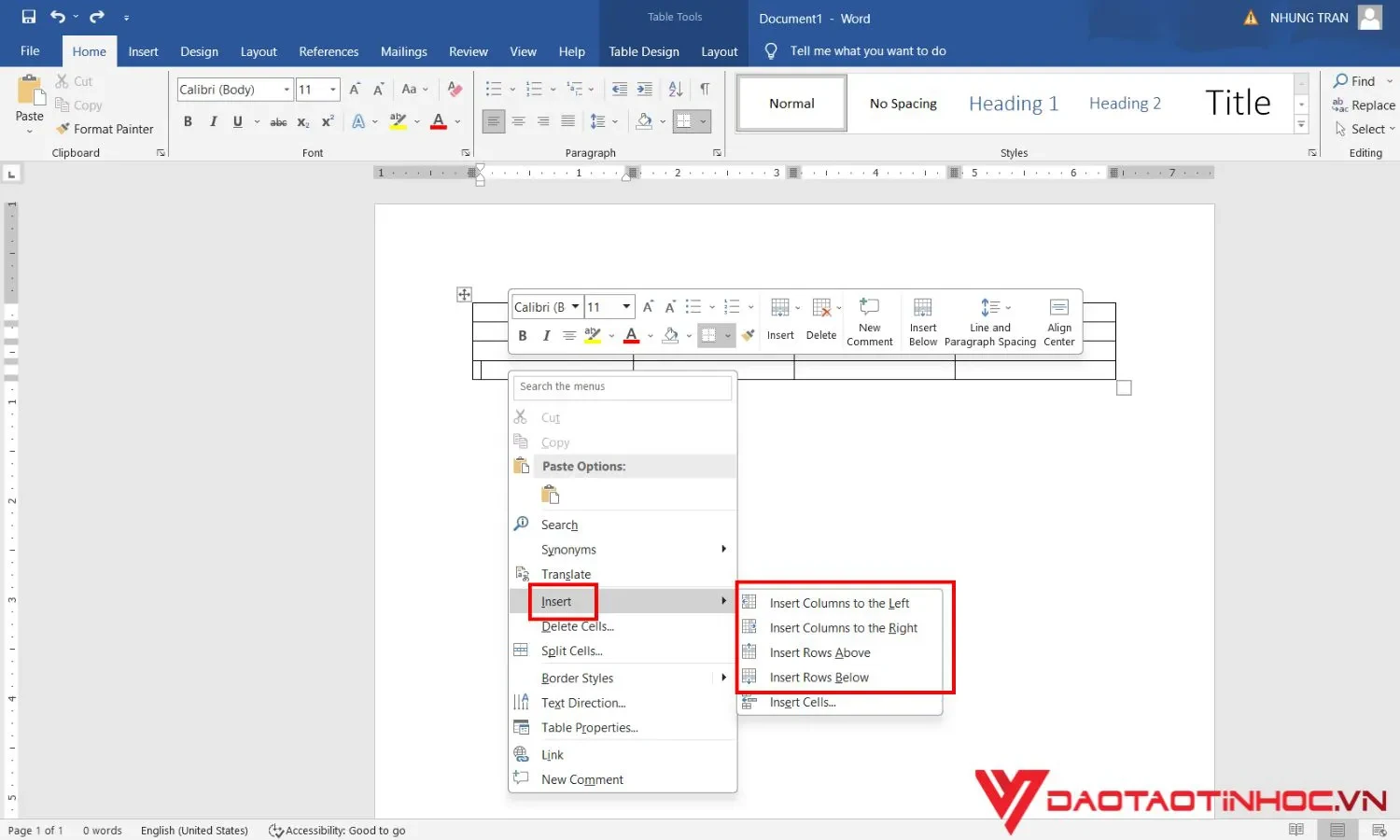
Task: Click the Search the menus field
Action: coord(621,386)
